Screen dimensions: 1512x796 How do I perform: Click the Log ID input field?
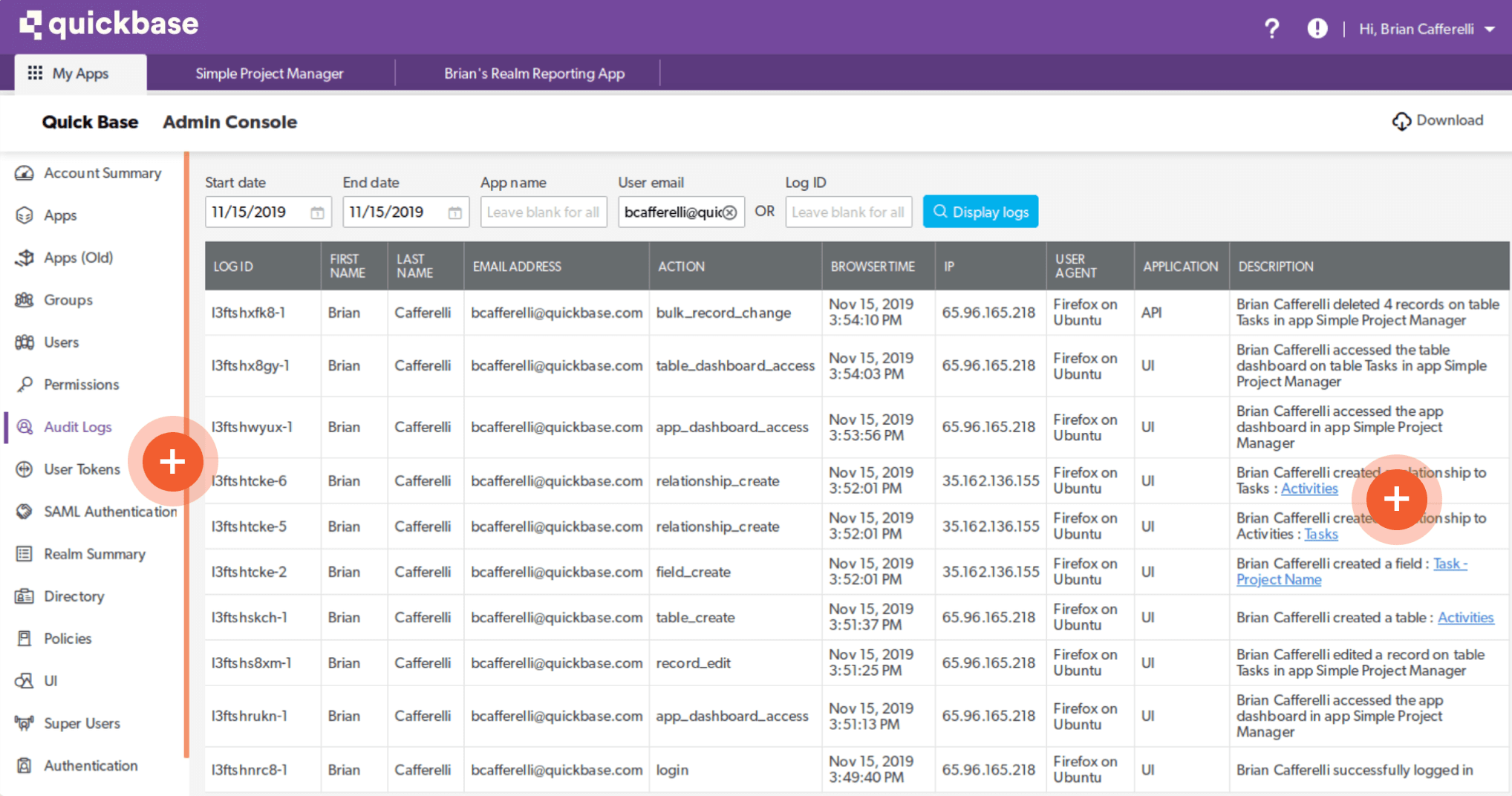(848, 212)
